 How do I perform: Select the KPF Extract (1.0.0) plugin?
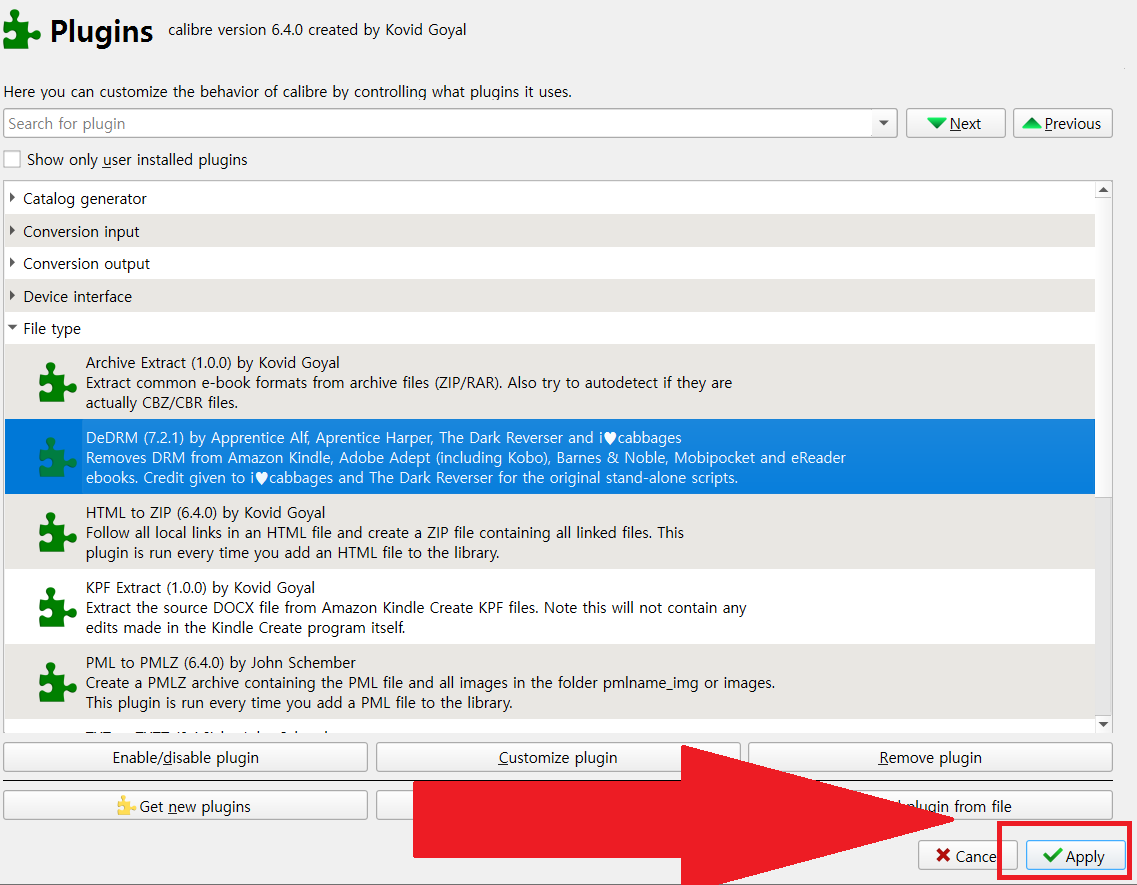click(x=550, y=607)
